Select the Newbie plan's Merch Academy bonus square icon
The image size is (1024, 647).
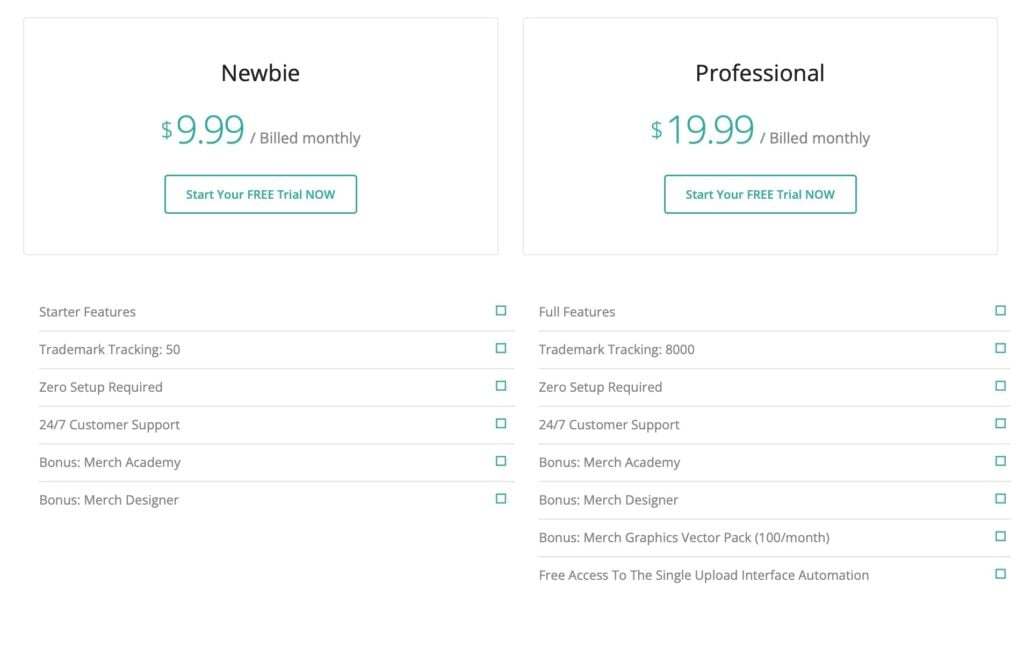click(501, 462)
